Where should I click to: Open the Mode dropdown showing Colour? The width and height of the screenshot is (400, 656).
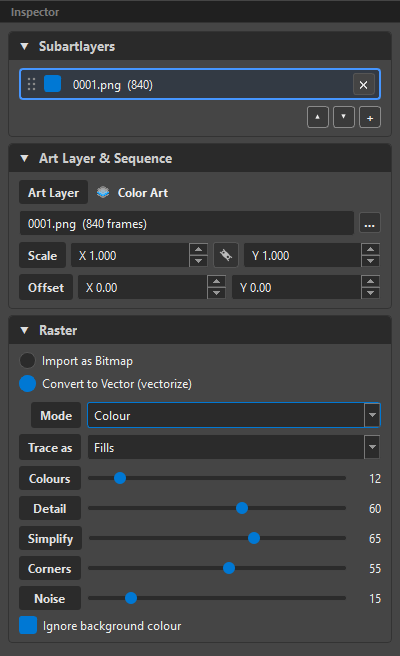pyautogui.click(x=233, y=415)
